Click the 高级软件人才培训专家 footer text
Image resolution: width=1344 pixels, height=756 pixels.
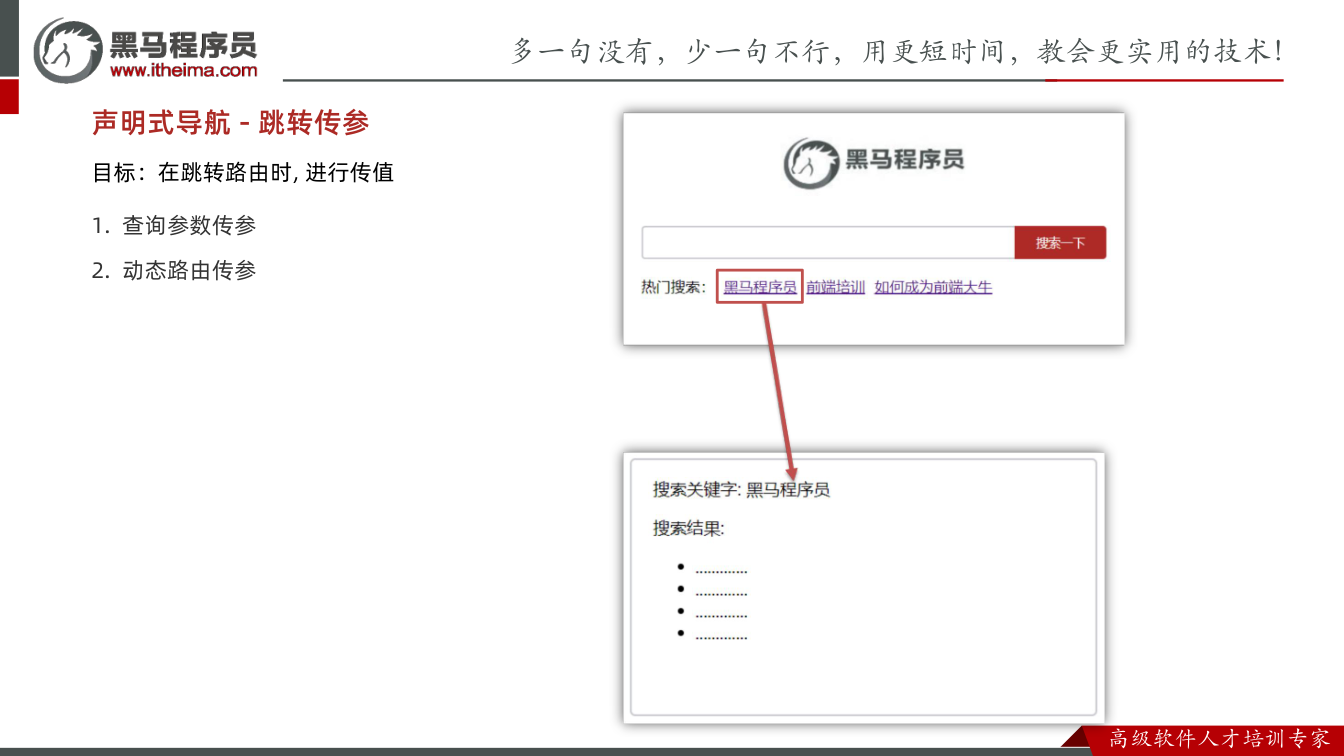1219,739
